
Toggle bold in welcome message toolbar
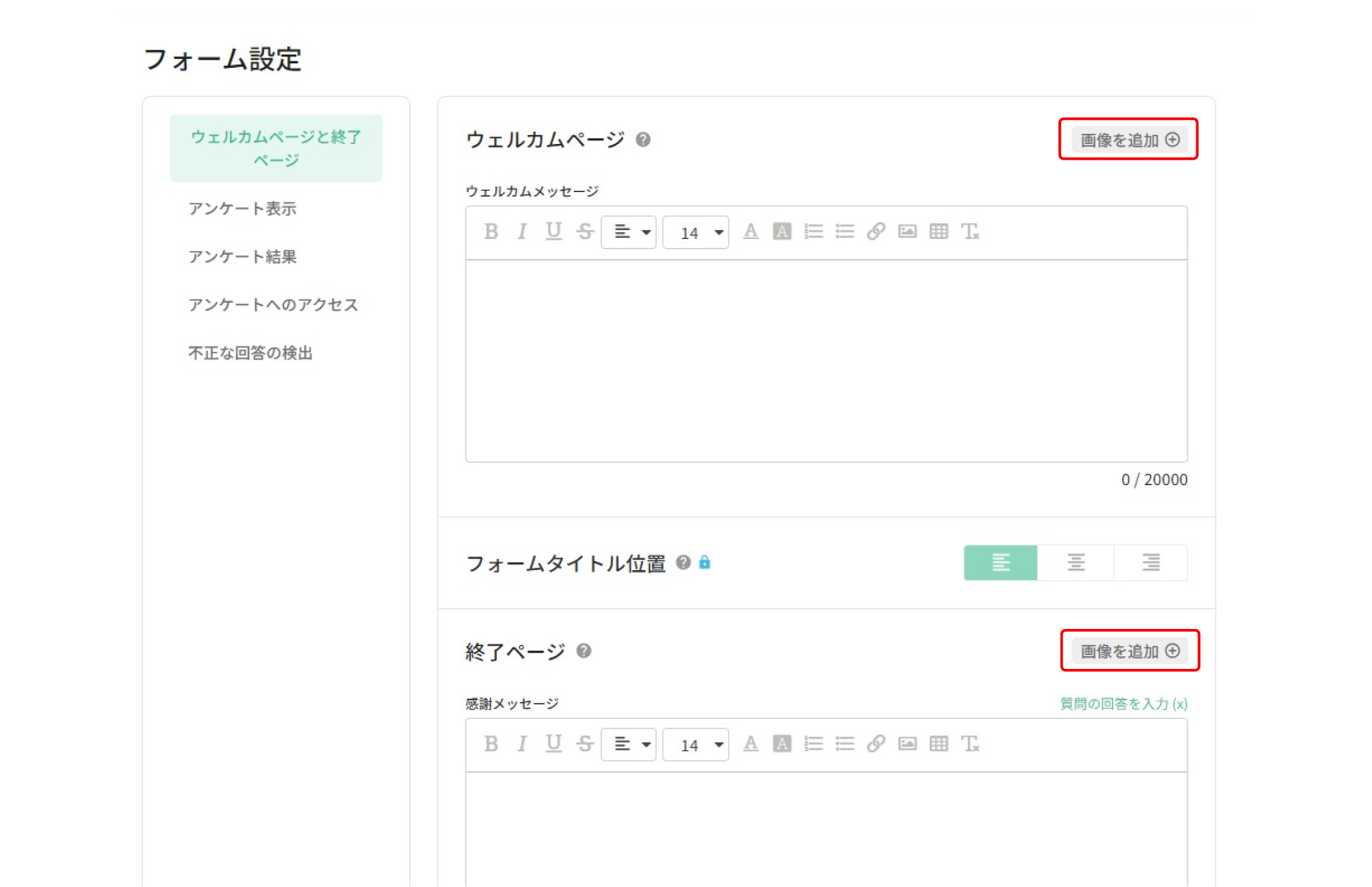(x=491, y=232)
